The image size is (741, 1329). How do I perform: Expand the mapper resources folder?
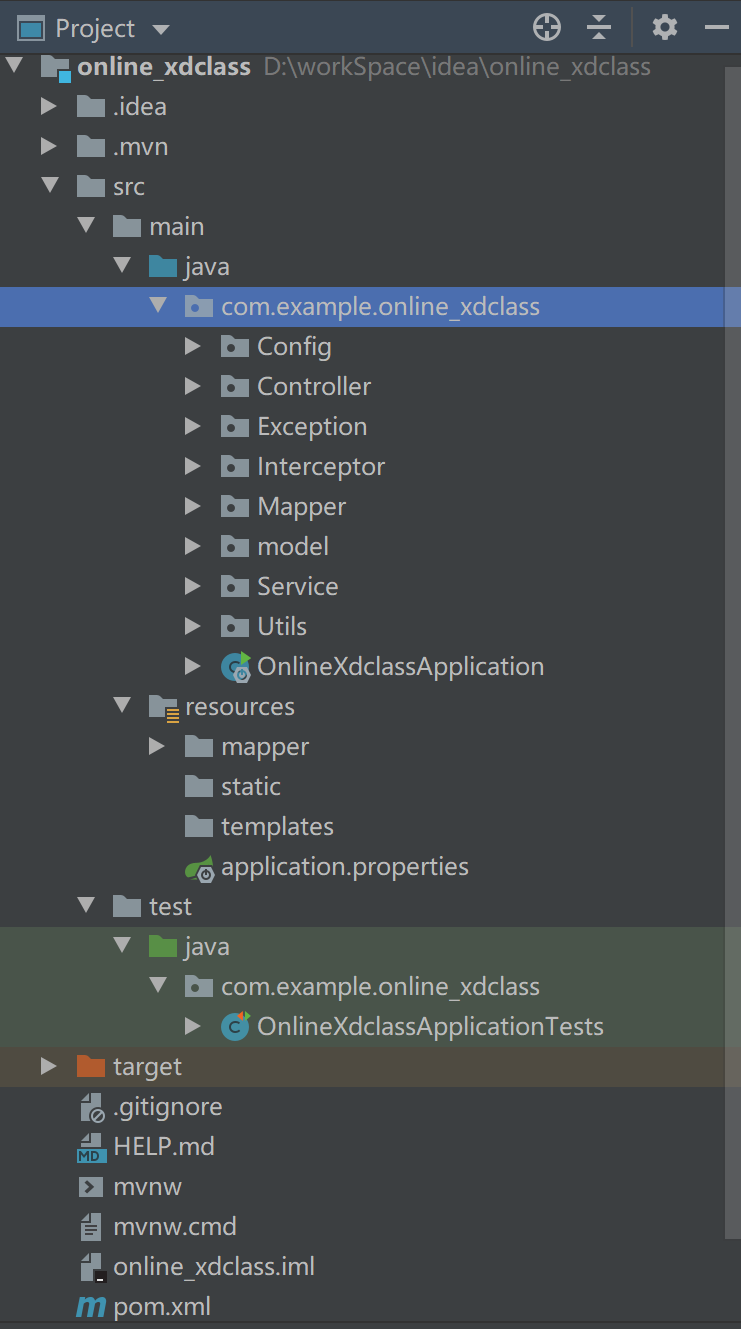tap(157, 747)
